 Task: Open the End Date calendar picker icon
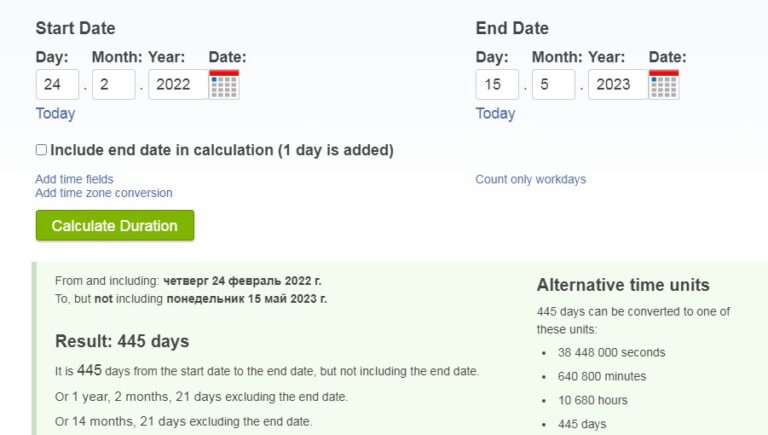[x=664, y=84]
